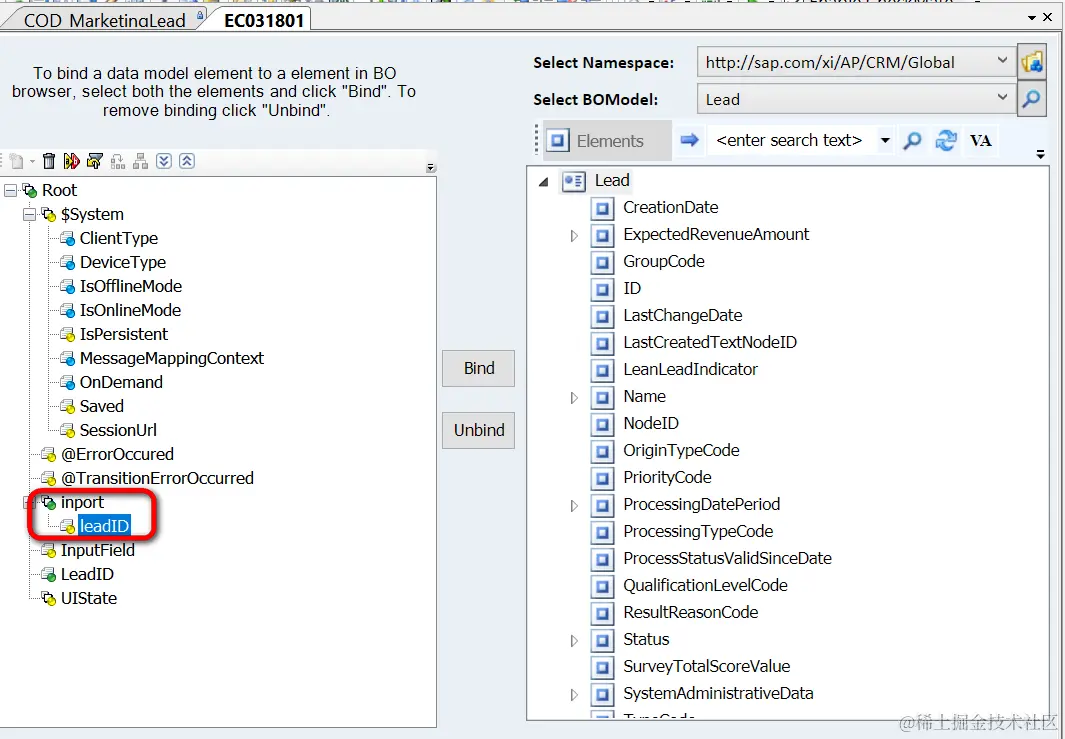Click the ID element icon
The height and width of the screenshot is (739, 1065).
602,289
